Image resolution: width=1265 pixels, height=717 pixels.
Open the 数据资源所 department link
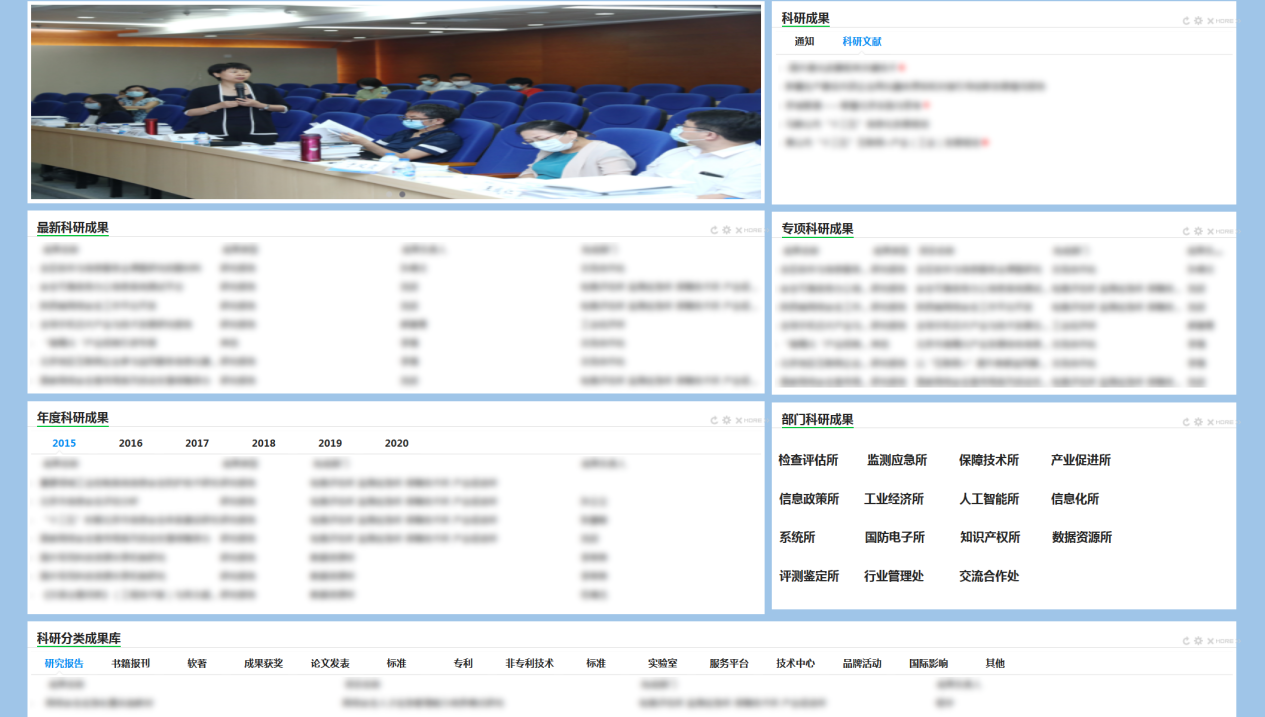1081,537
